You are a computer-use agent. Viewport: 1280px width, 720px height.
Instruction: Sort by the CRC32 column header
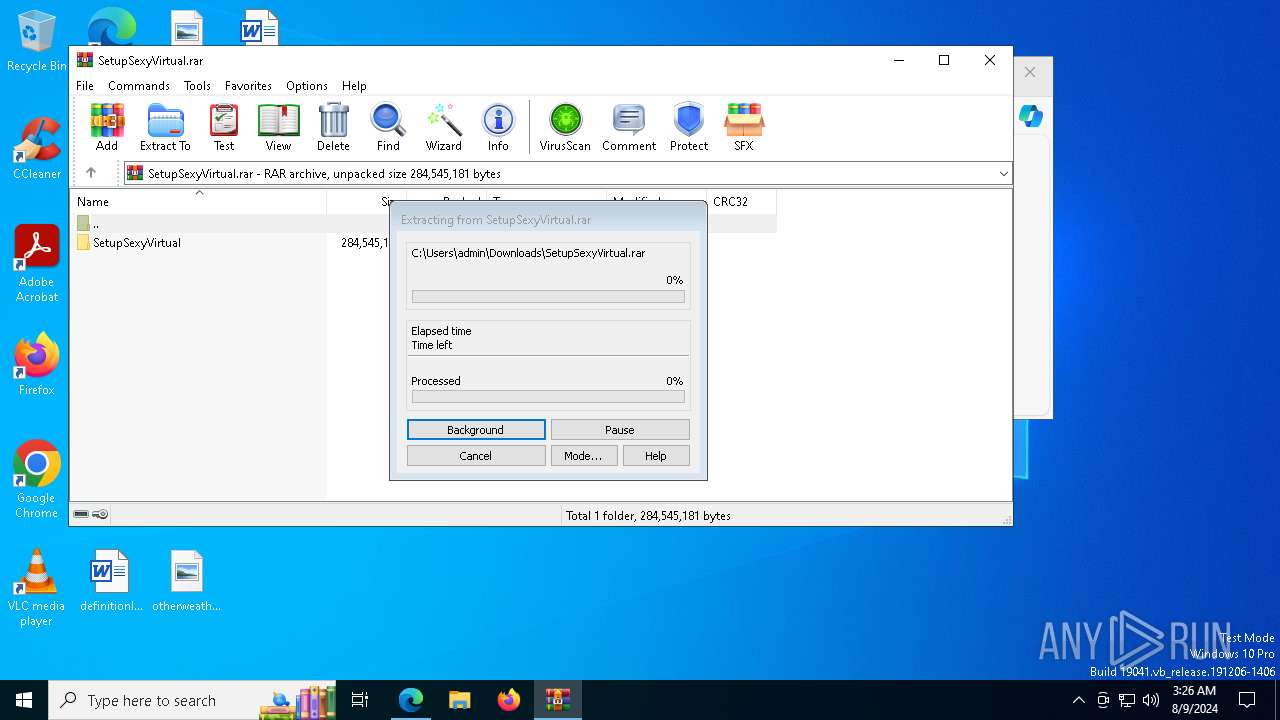[741, 202]
